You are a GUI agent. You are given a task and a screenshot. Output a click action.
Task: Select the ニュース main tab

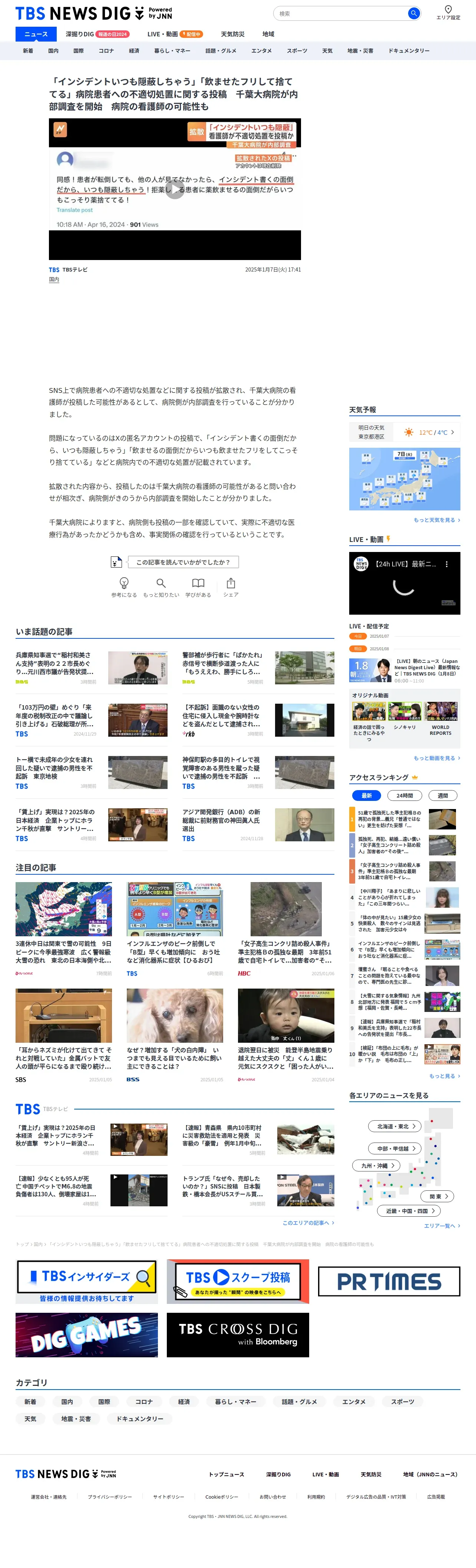[x=36, y=34]
